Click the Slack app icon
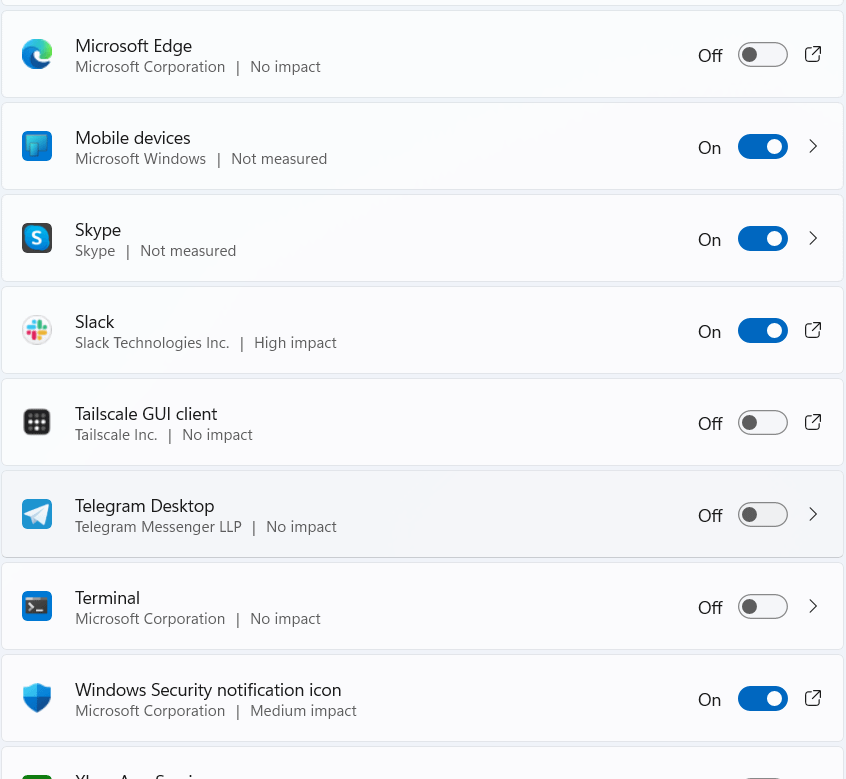 (x=37, y=330)
